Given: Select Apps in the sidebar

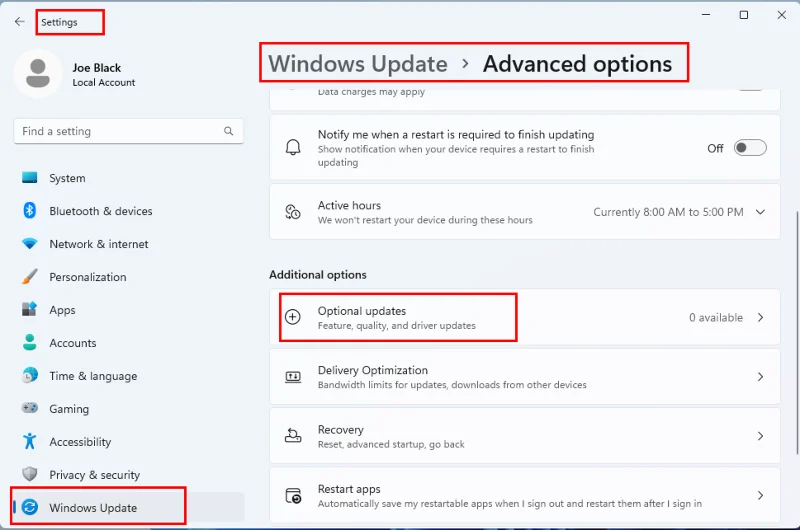Looking at the screenshot, I should pos(62,310).
